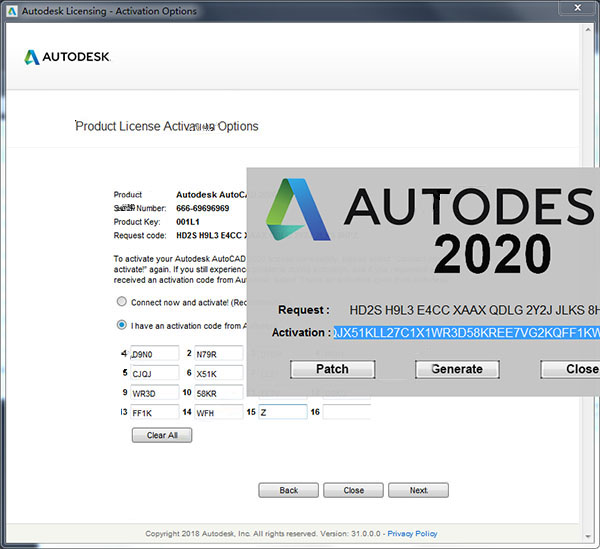Screen dimensions: 600x549
Task: Click activation field 2 containing N79R
Action: tap(218, 353)
